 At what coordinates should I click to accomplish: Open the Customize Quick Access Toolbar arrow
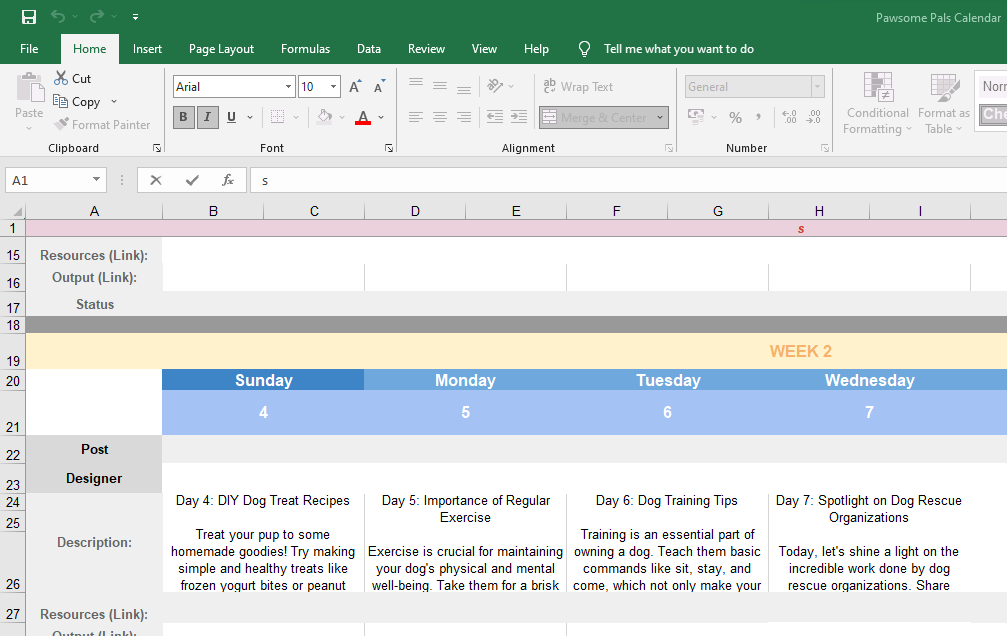(x=136, y=17)
